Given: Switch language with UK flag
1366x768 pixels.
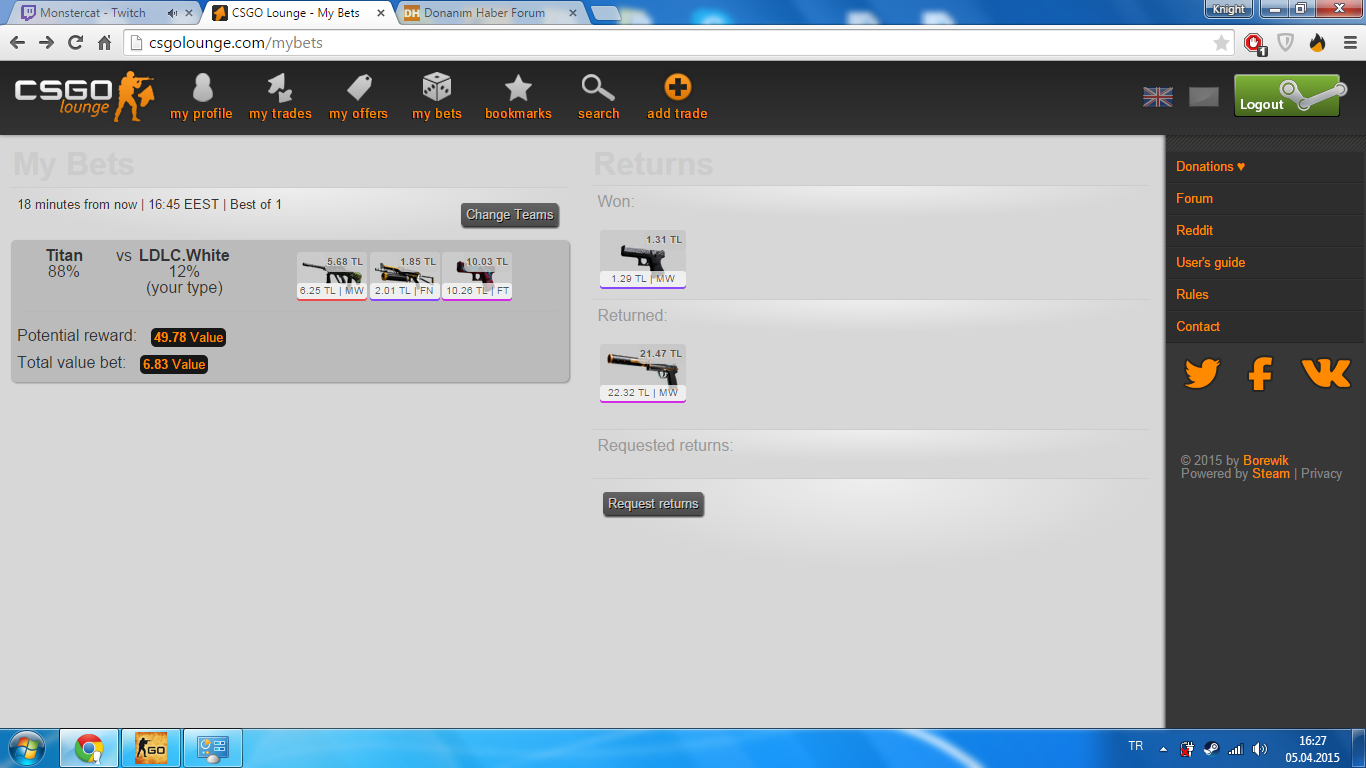Looking at the screenshot, I should 1158,97.
